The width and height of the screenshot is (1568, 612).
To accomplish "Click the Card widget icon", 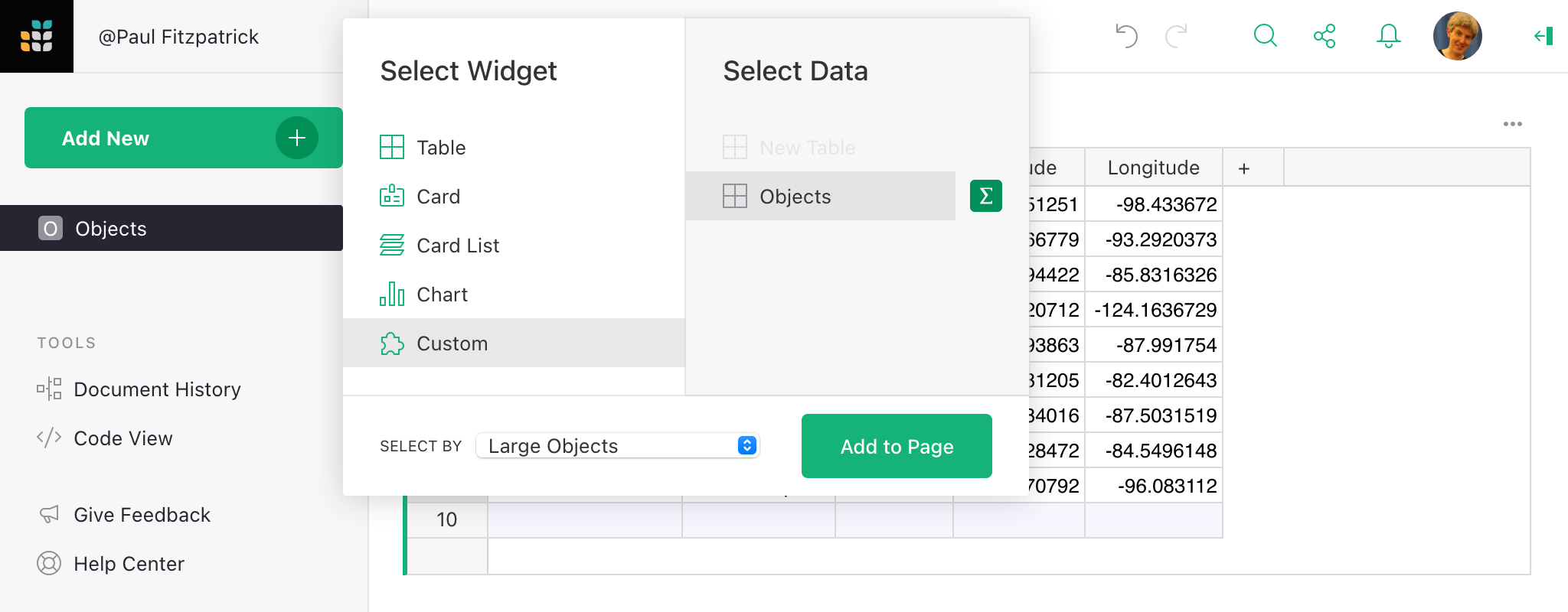I will [392, 196].
